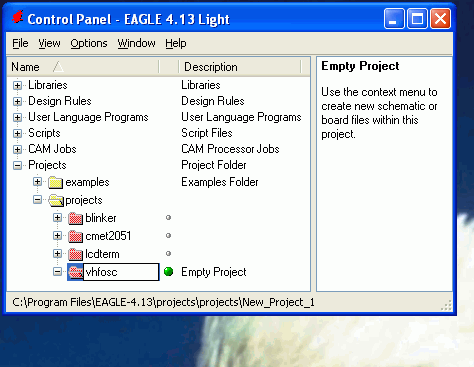Select the CAM Jobs tree item
This screenshot has width=474, height=367.
tap(52, 149)
